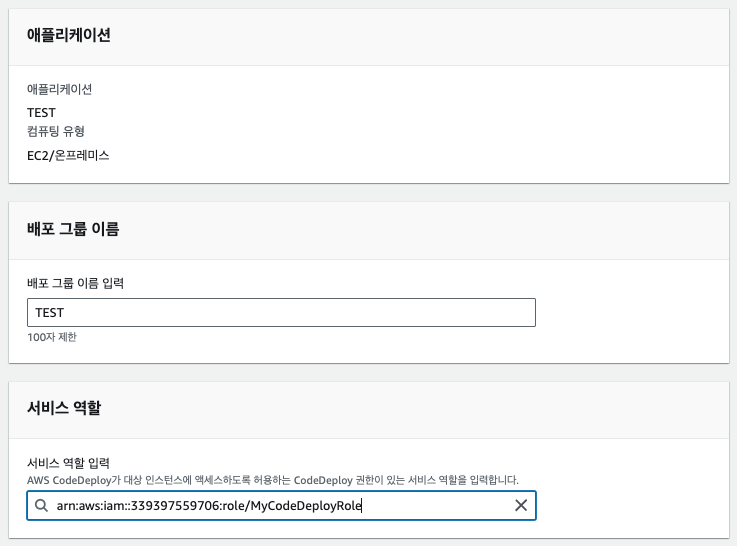
Task: Click the 서비스 역할 입력 label
Action: point(68,463)
